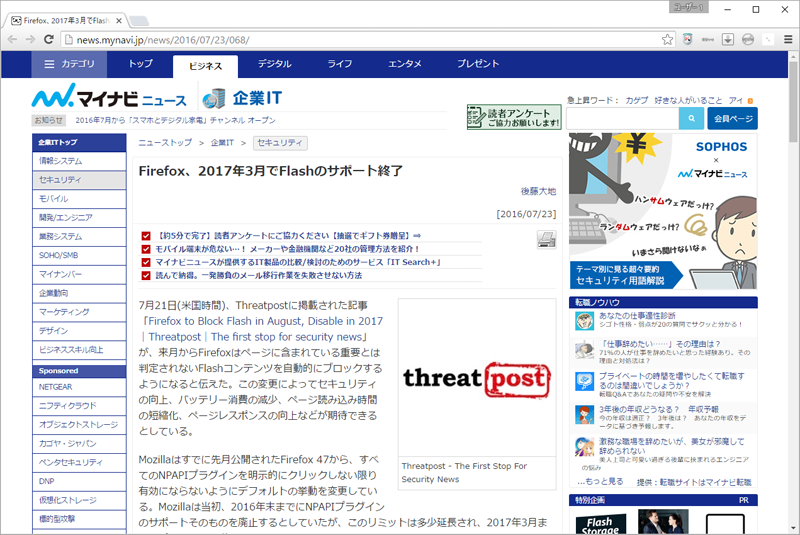Open a new browser tab
Image resolution: width=800 pixels, height=535 pixels.
pos(139,21)
